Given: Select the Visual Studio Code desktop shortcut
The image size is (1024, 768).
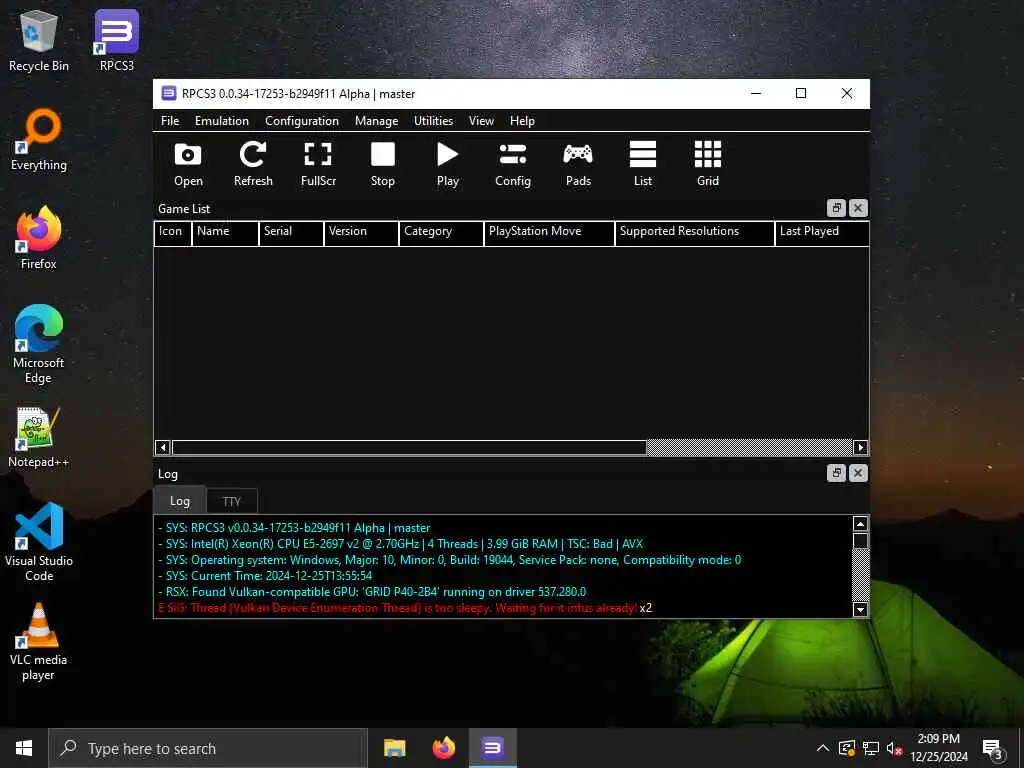Looking at the screenshot, I should point(39,543).
